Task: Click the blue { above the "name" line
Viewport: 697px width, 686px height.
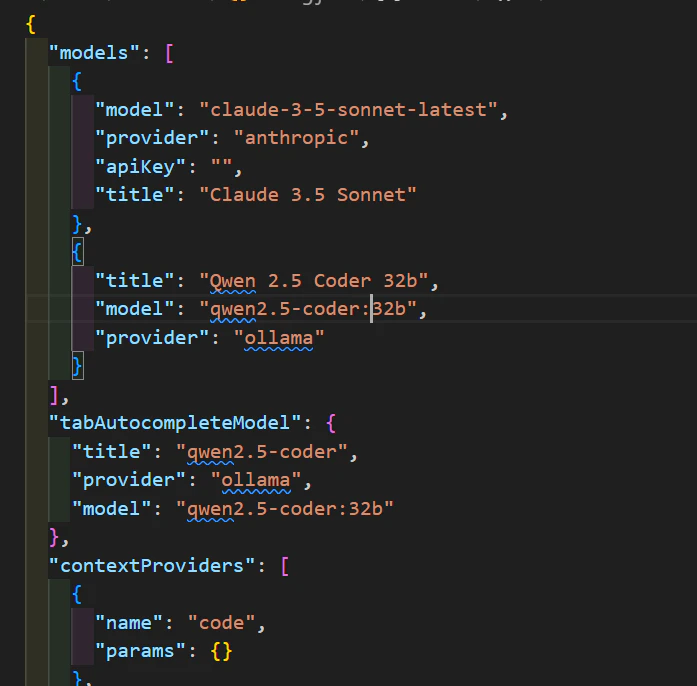Action: (77, 595)
